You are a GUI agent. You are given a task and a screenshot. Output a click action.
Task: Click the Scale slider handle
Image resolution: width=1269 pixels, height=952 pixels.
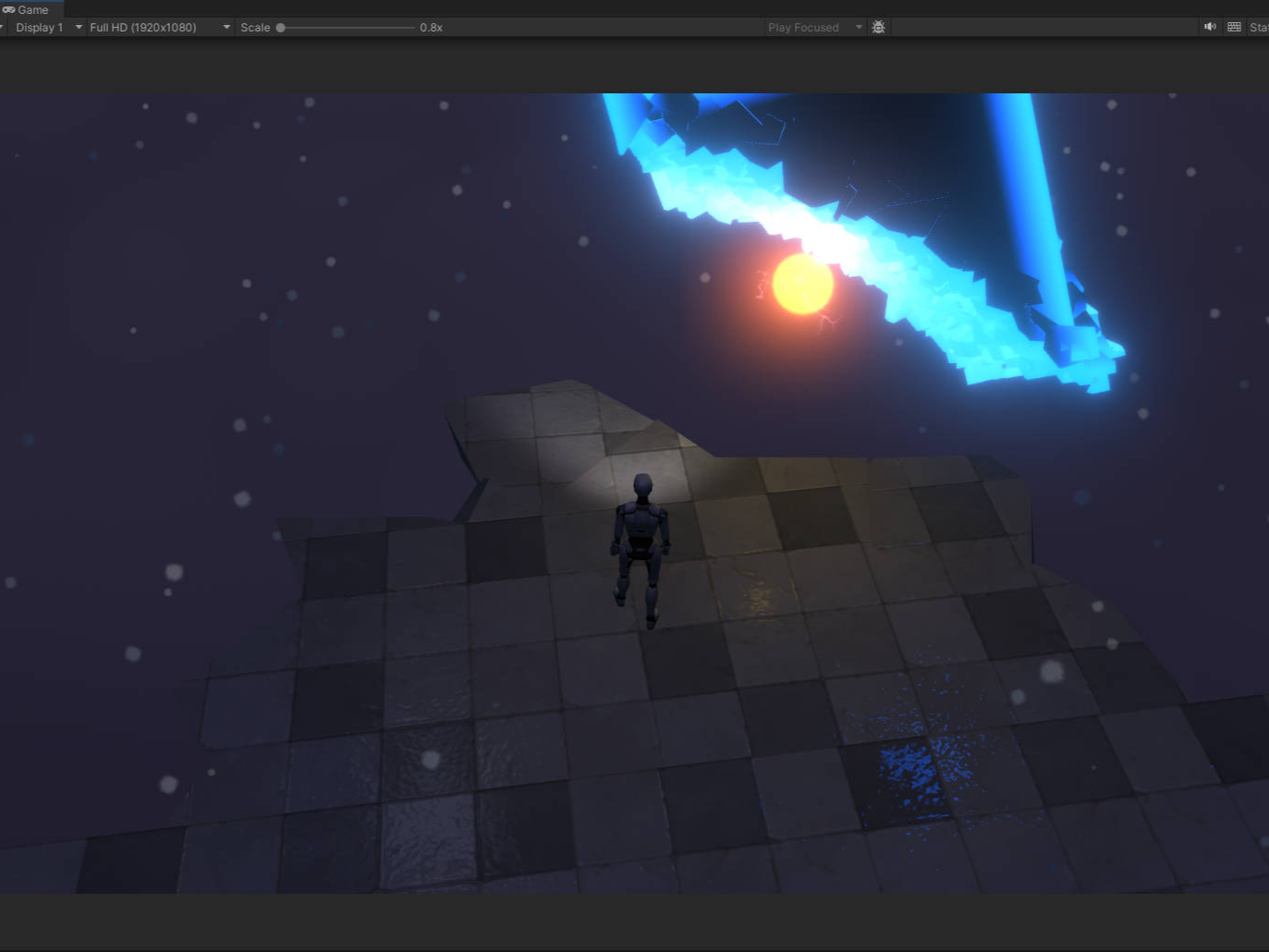280,27
